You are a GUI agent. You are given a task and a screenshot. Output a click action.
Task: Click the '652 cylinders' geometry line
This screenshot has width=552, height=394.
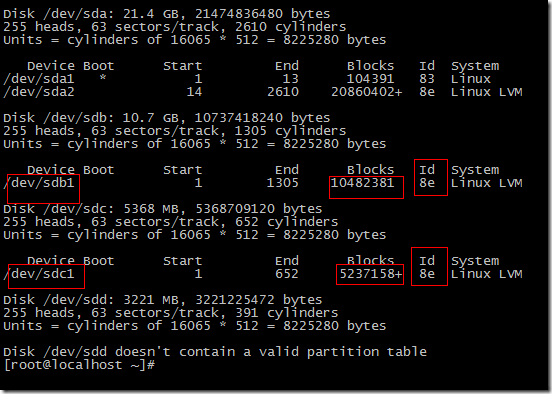[x=170, y=222]
